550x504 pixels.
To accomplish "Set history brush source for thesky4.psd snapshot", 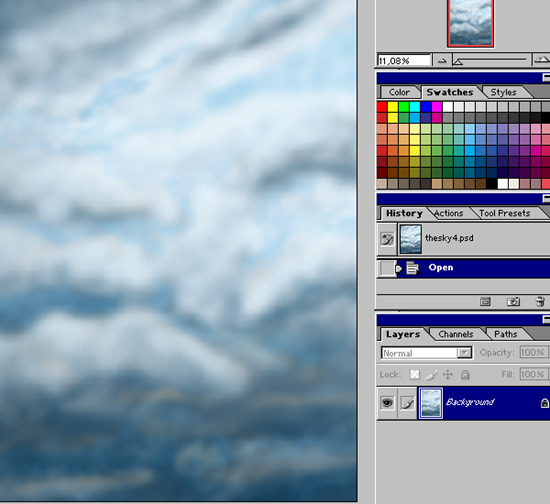I will [387, 240].
